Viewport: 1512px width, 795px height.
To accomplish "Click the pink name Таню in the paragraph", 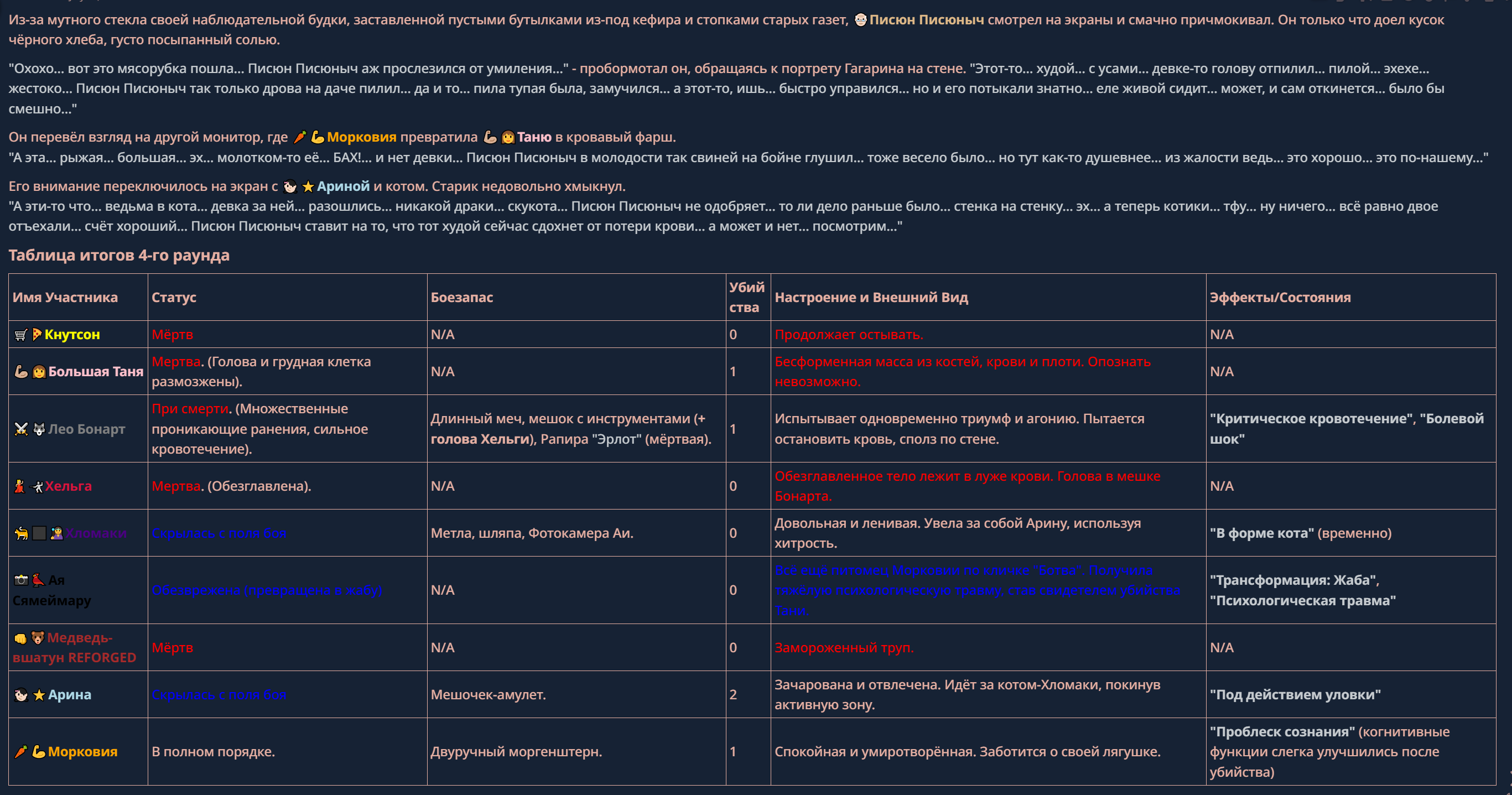I will (534, 137).
